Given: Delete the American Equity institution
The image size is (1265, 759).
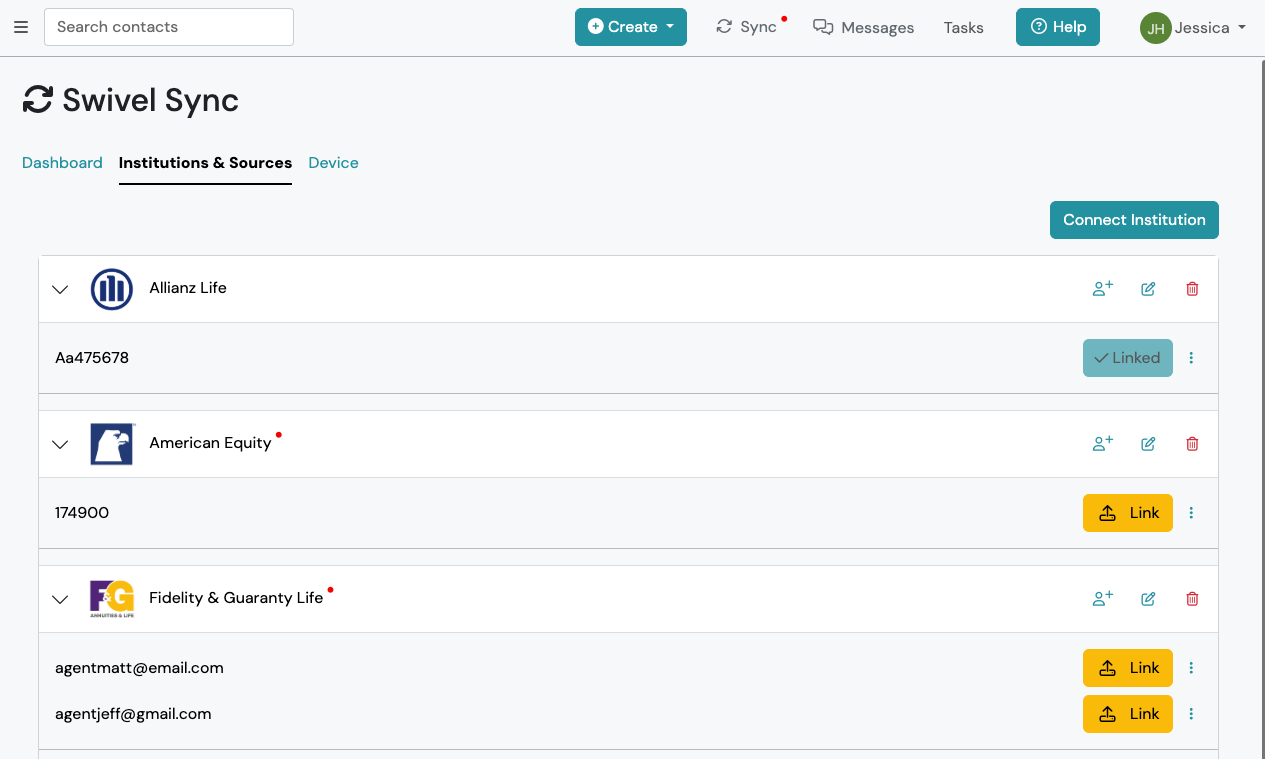Looking at the screenshot, I should 1192,444.
